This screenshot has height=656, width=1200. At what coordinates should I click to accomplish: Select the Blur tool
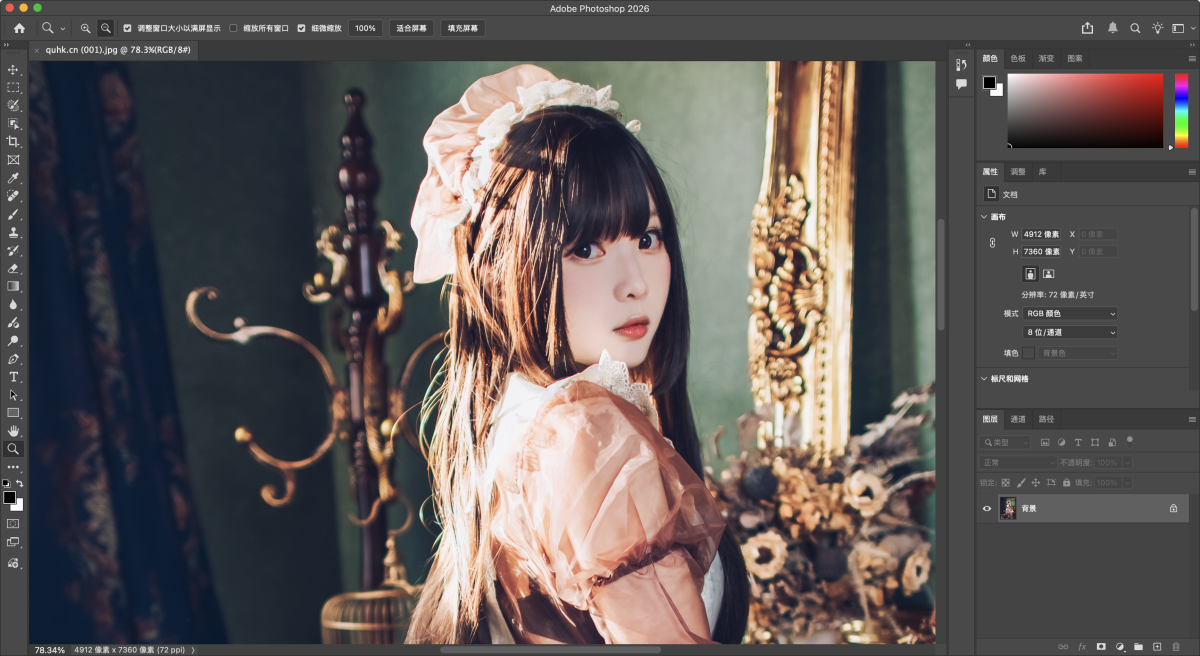(x=14, y=304)
